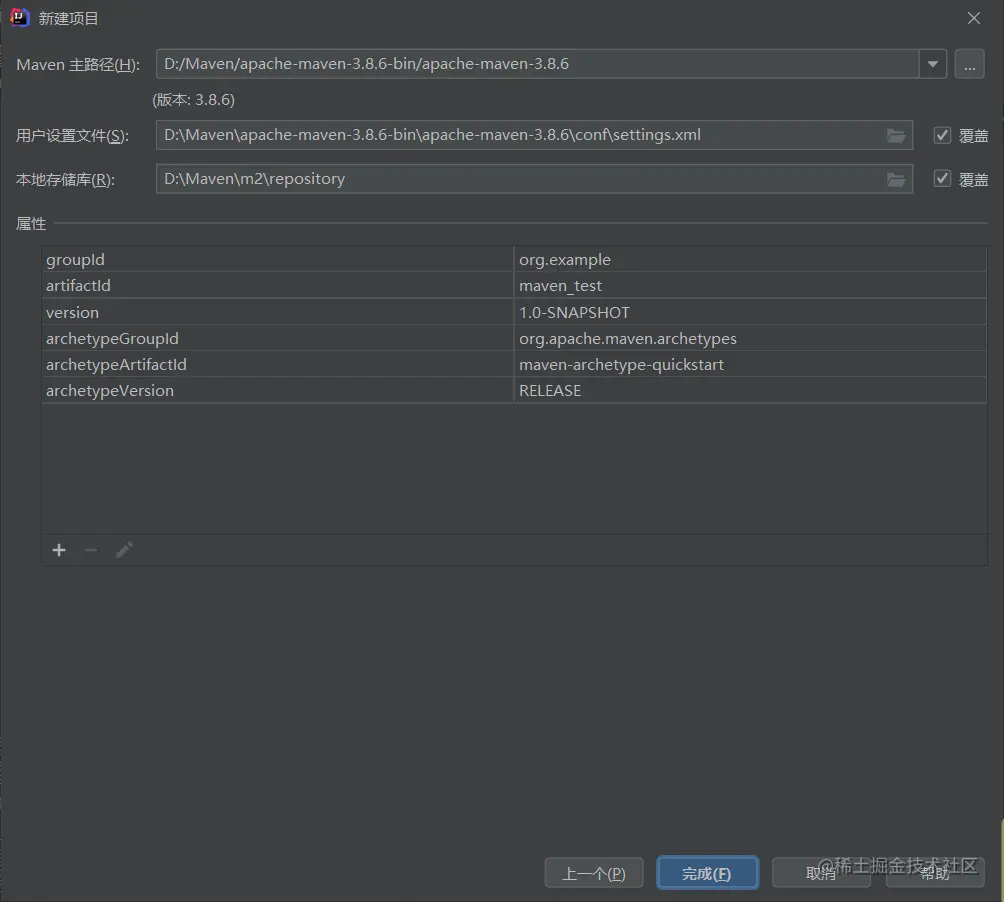Toggle override checkbox for local repository

(942, 179)
